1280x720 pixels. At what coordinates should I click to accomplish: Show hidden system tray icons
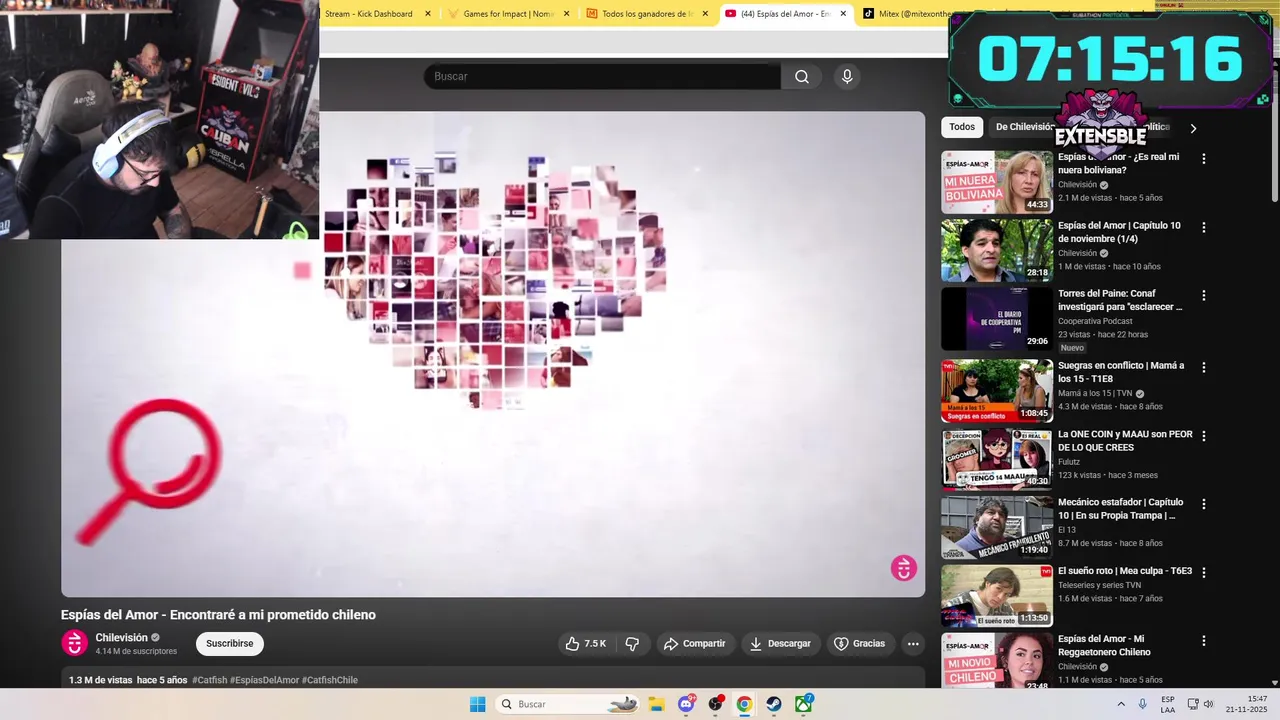point(1121,704)
